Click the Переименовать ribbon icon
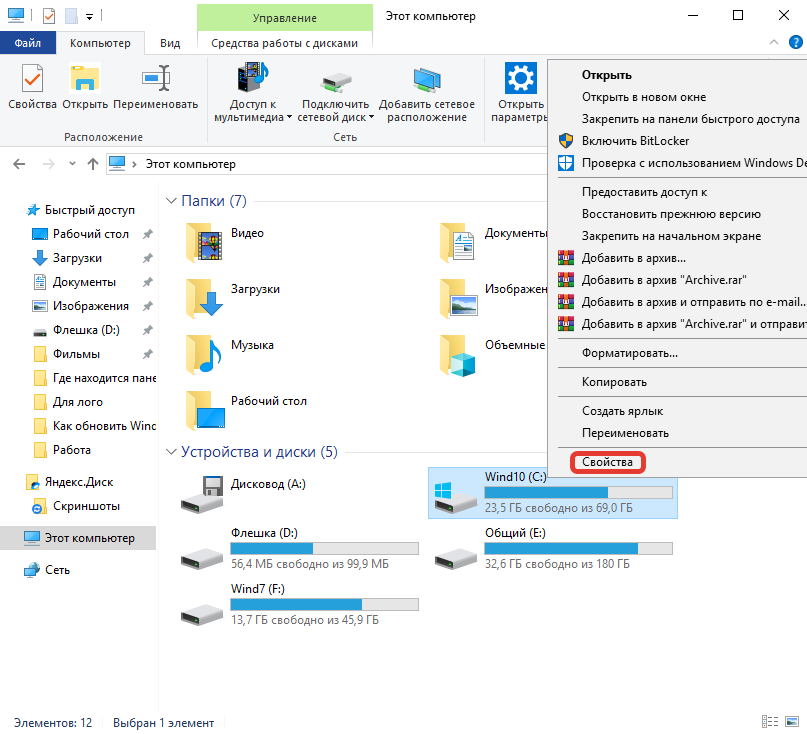Image resolution: width=807 pixels, height=734 pixels. [x=155, y=82]
